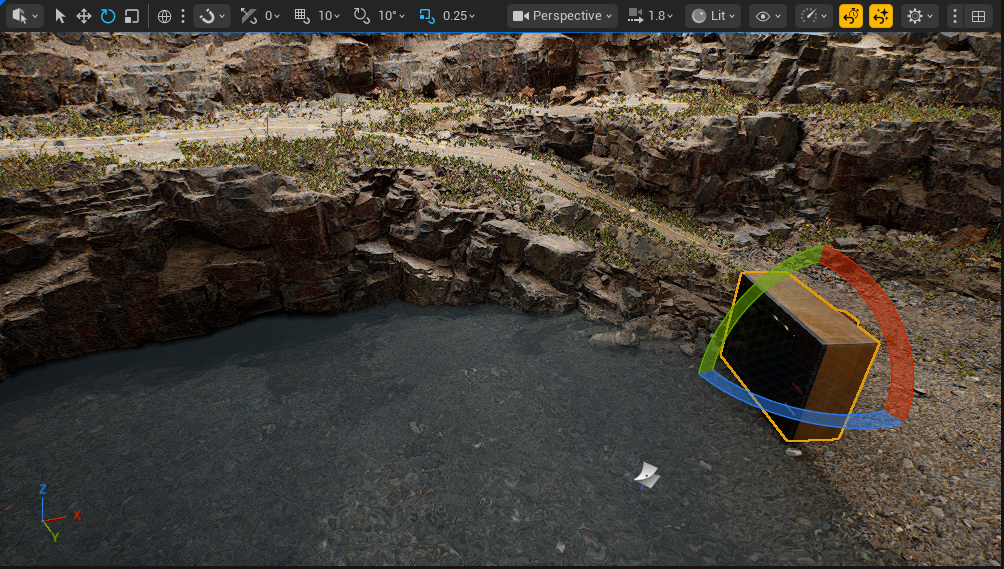This screenshot has height=569, width=1004.
Task: Click the blue rotation gizmo arc
Action: (807, 416)
